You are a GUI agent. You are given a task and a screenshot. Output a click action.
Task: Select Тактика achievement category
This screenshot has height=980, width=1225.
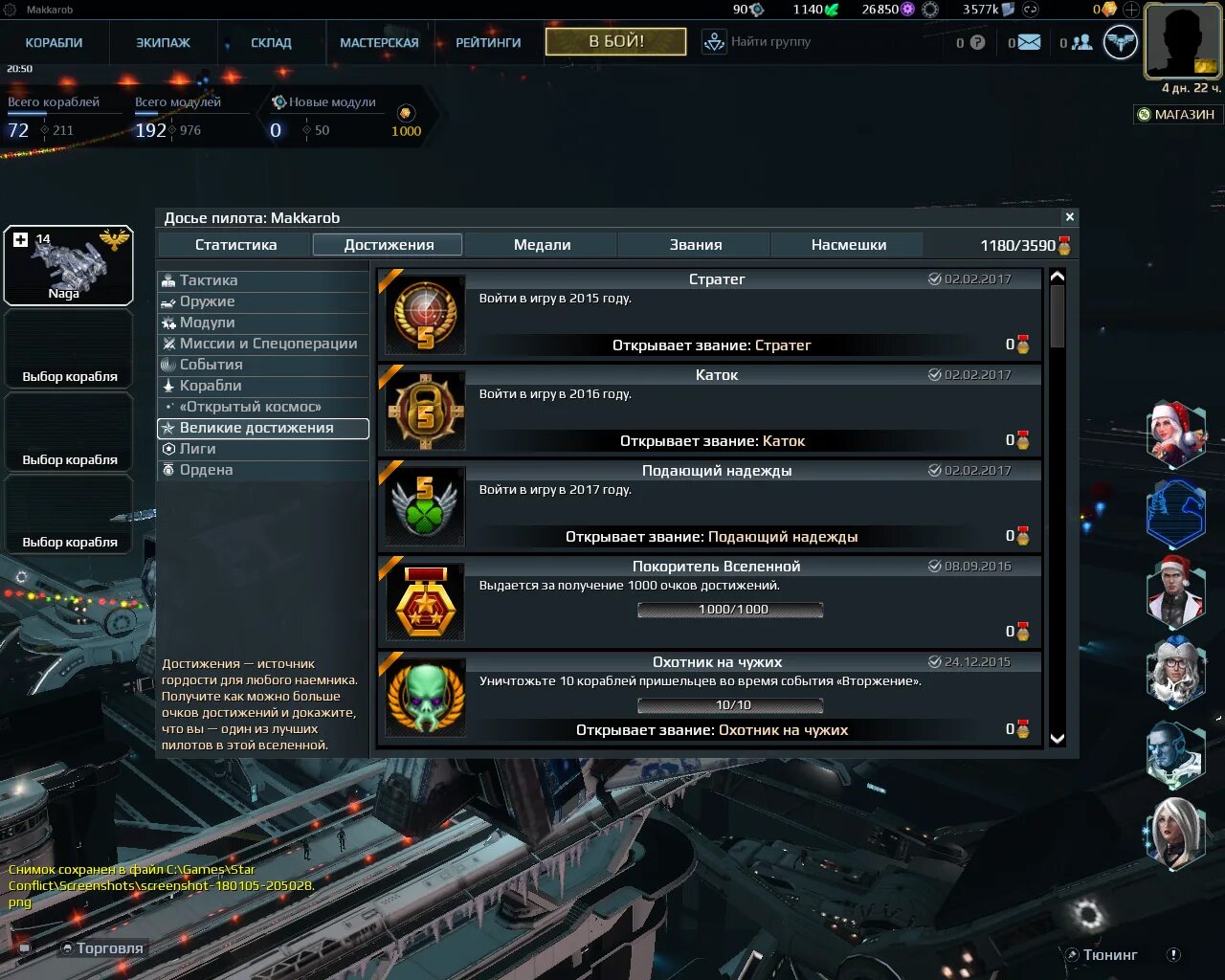263,280
